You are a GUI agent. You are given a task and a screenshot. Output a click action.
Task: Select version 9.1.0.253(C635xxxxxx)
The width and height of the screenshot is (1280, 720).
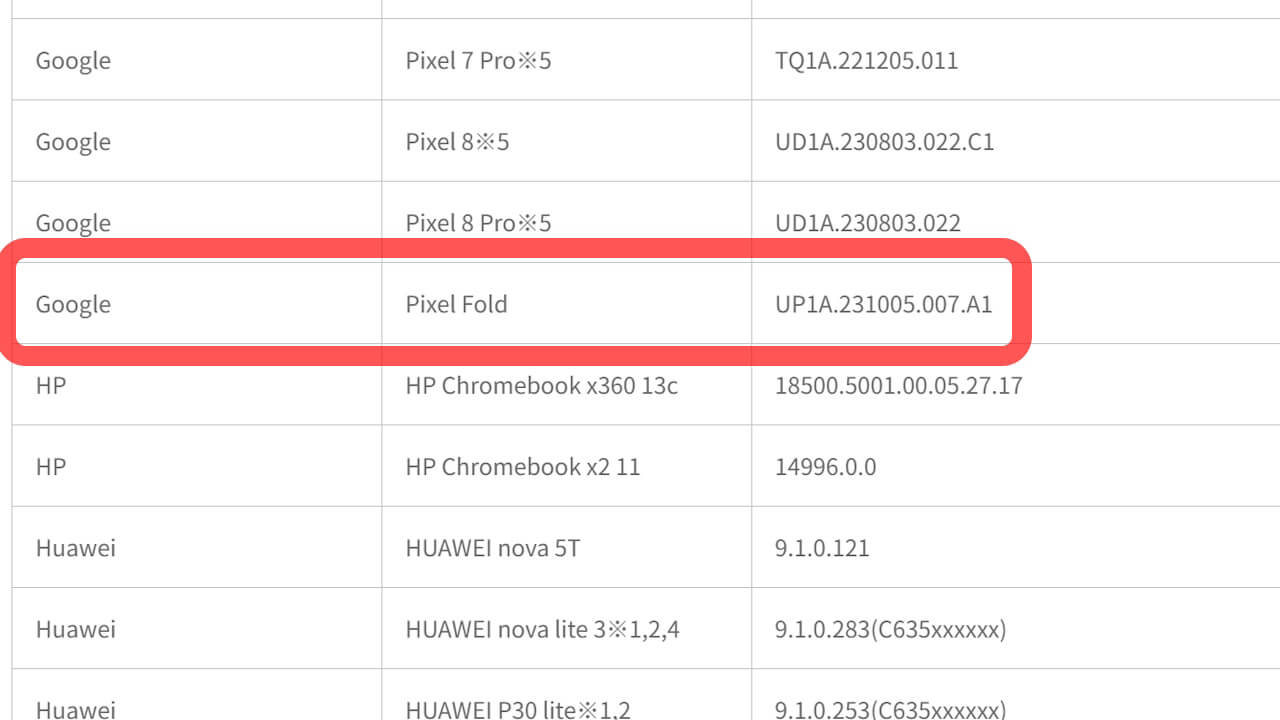click(x=890, y=709)
